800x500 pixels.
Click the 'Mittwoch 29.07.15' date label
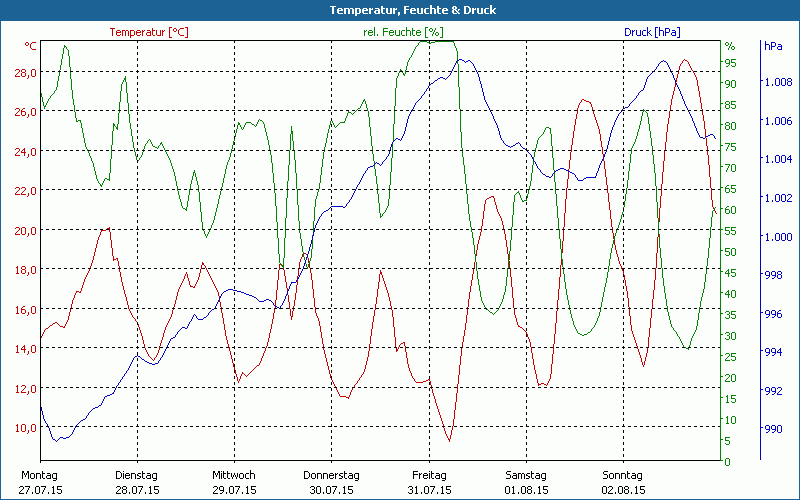point(234,482)
